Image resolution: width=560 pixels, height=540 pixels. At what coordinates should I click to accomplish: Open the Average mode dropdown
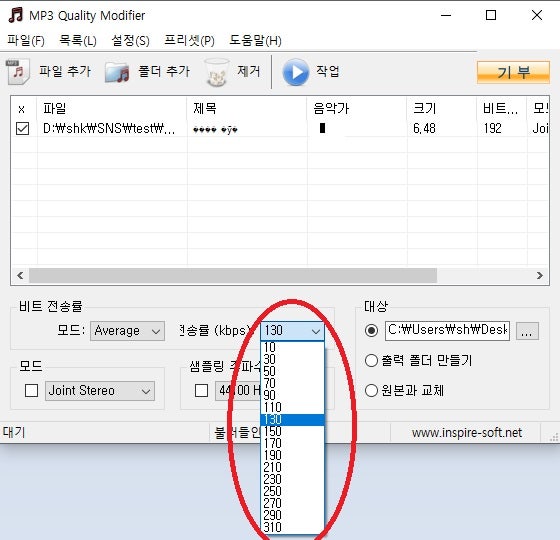click(128, 331)
